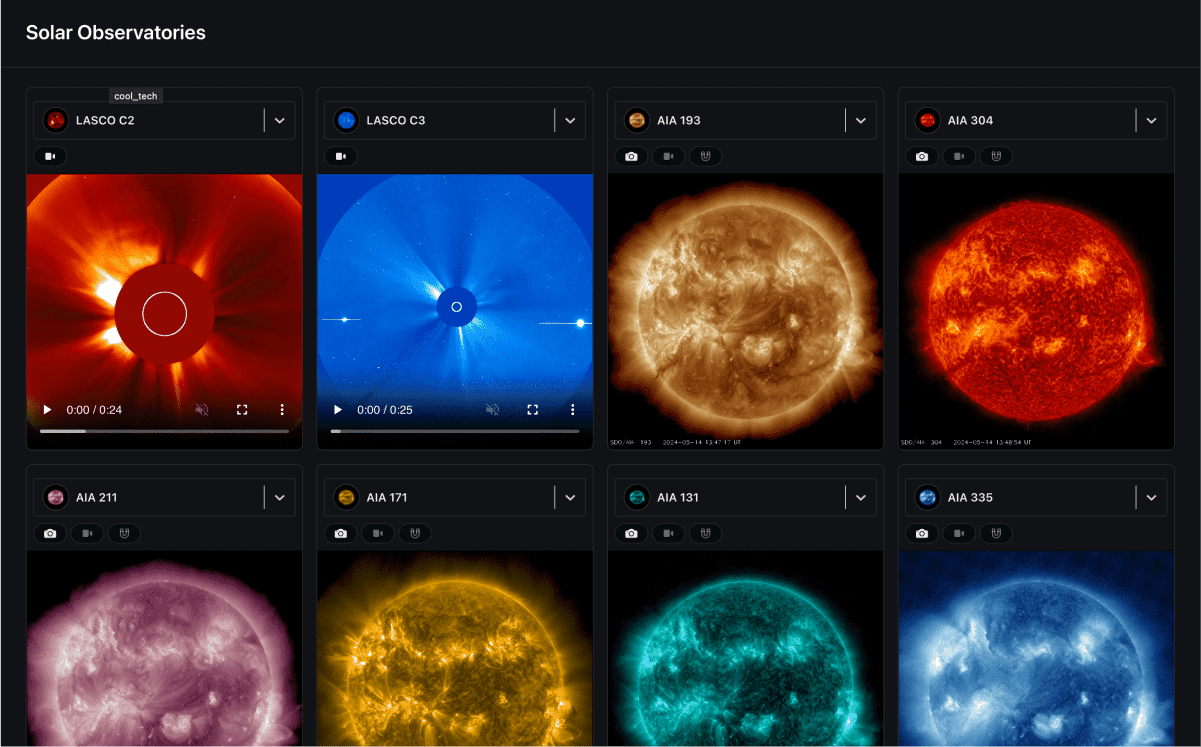Expand the LASCO C3 selector chevron
The image size is (1201, 747).
tap(570, 119)
